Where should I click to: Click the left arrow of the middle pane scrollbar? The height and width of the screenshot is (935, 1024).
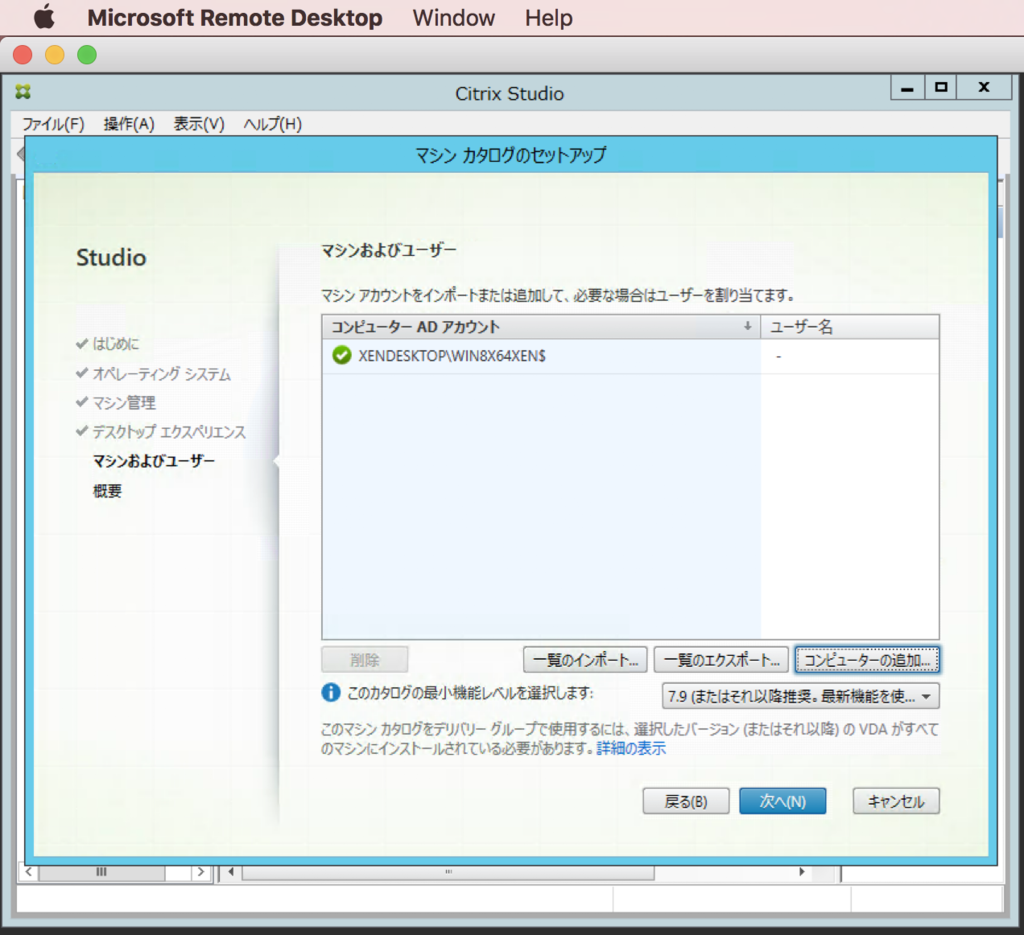click(x=231, y=872)
